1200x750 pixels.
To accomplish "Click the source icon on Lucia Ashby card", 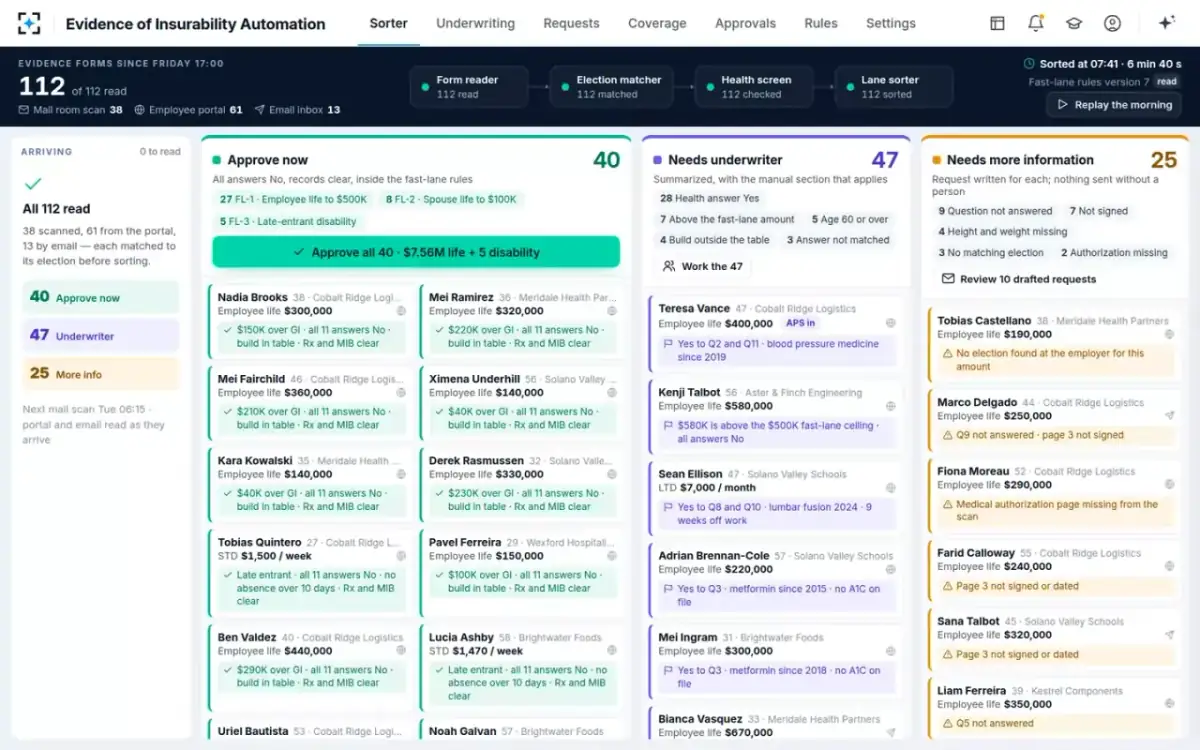I will [612, 651].
